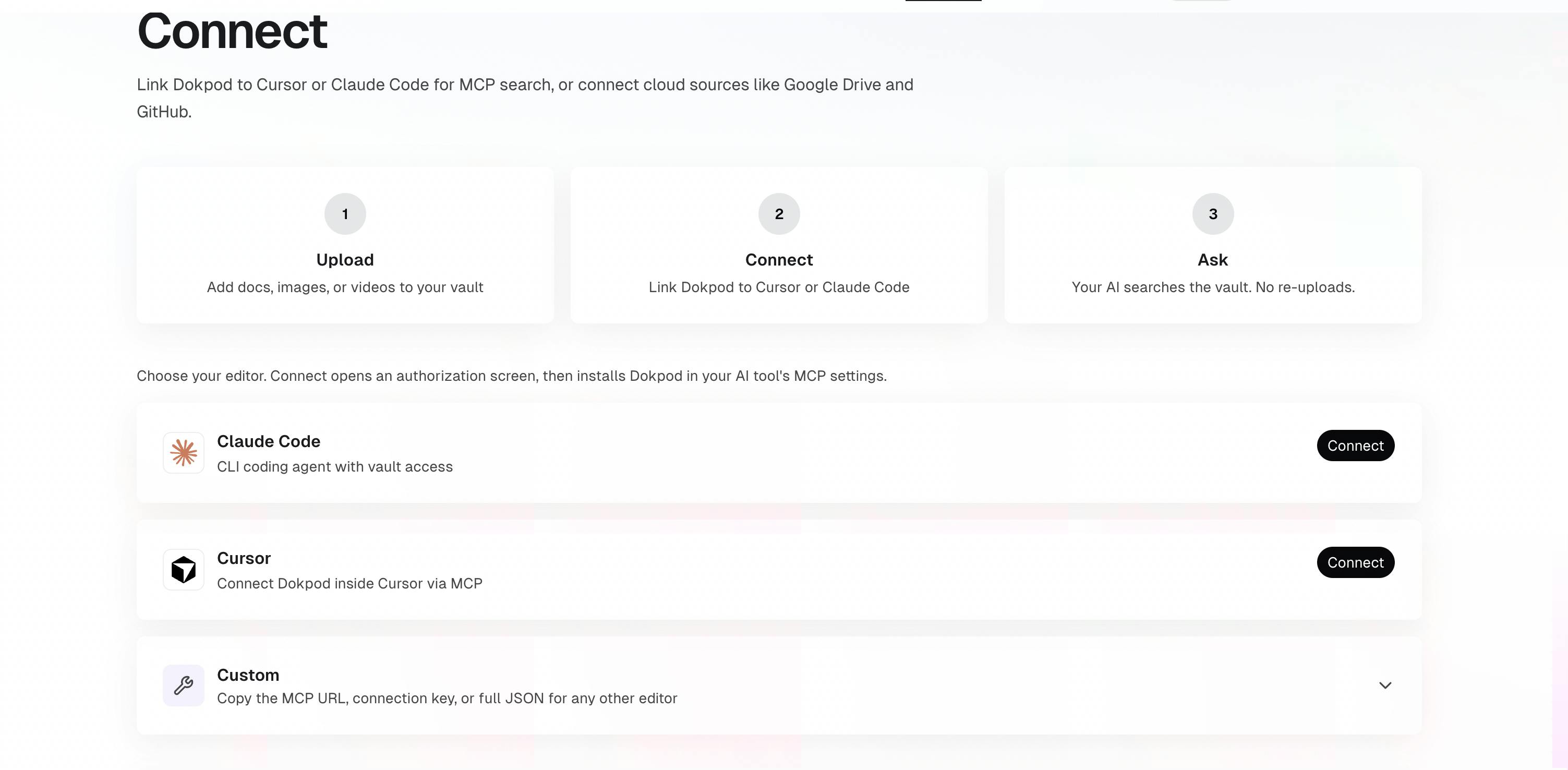
Task: Select the Cursor title text
Action: pyautogui.click(x=244, y=558)
